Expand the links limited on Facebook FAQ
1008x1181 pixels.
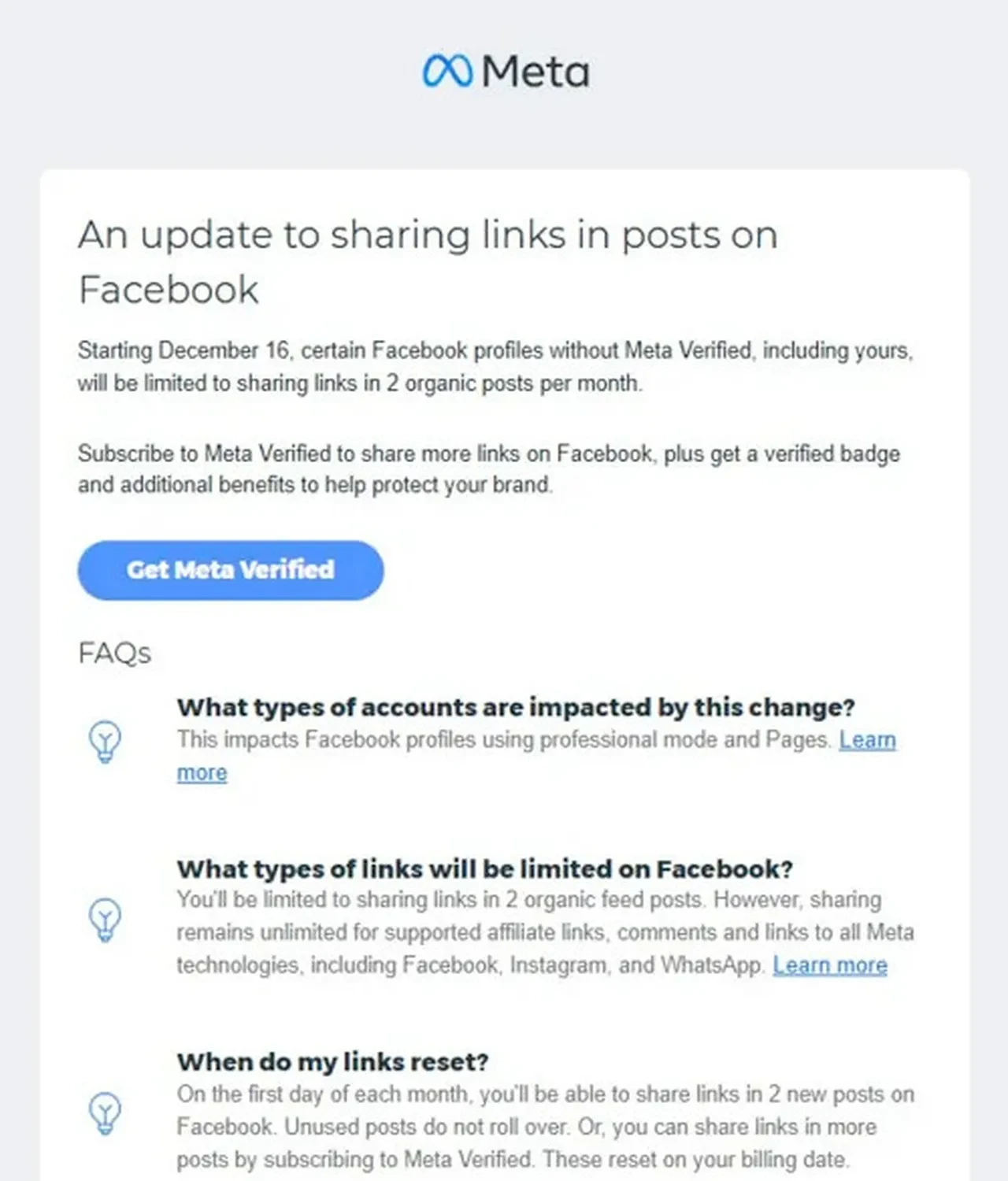tap(486, 869)
